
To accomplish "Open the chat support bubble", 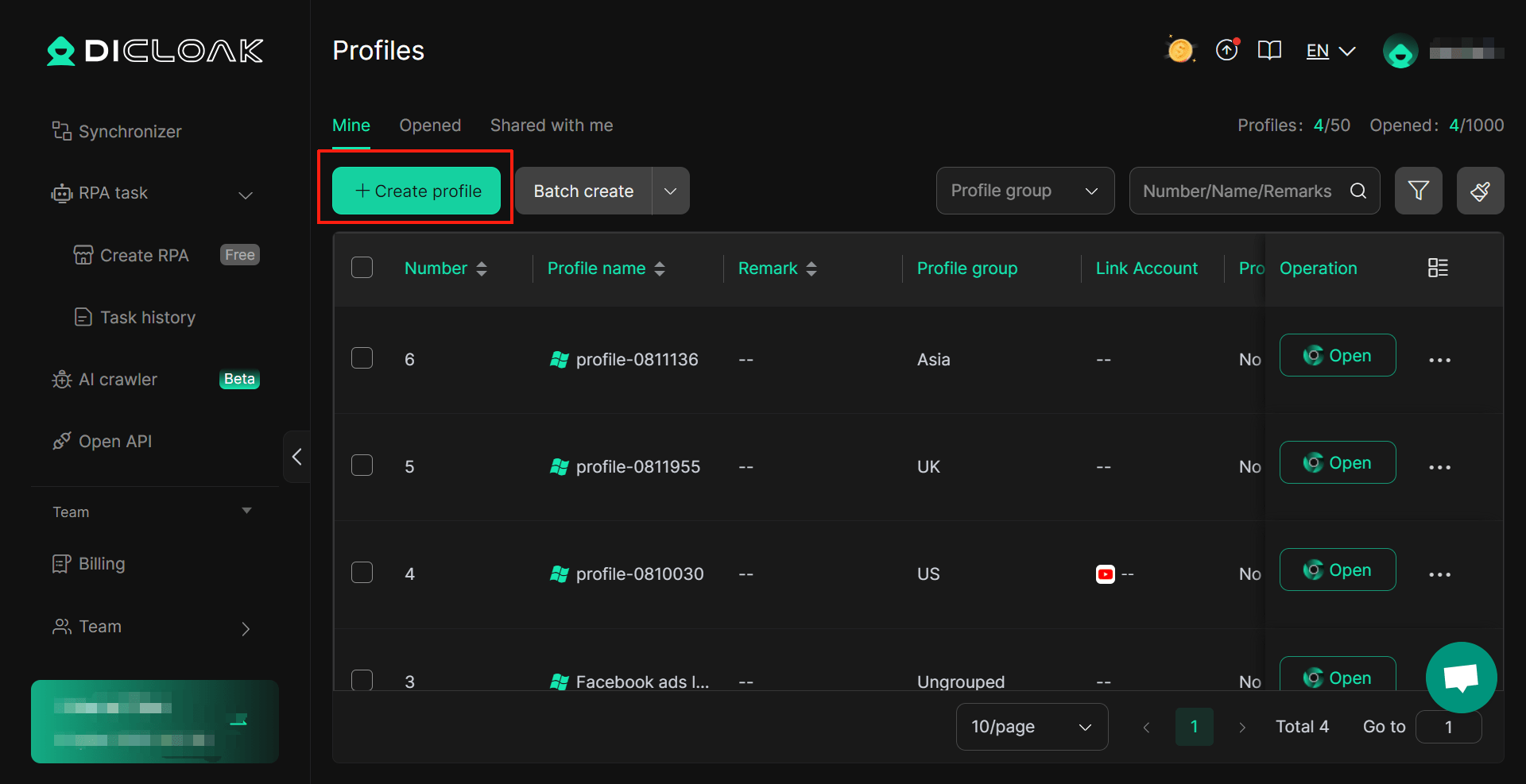I will pos(1461,677).
